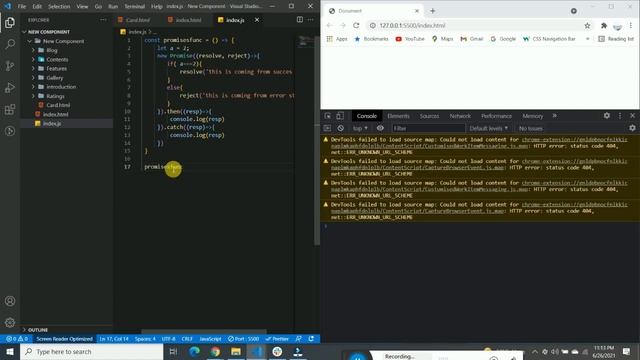Click the YouTube bookmark
Viewport: 640px width, 360px height.
point(410,39)
